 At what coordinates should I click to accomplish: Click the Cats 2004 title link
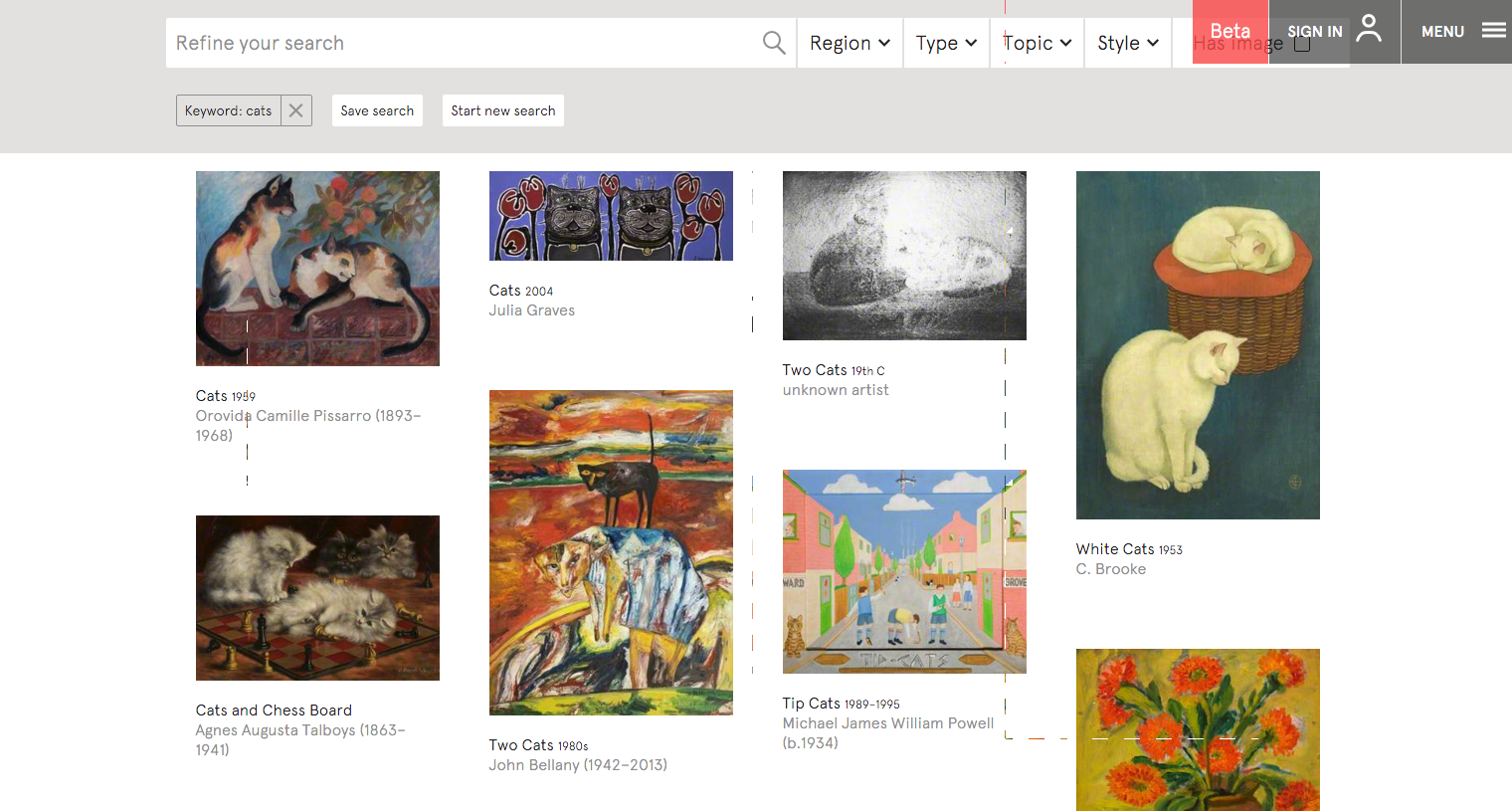[521, 291]
